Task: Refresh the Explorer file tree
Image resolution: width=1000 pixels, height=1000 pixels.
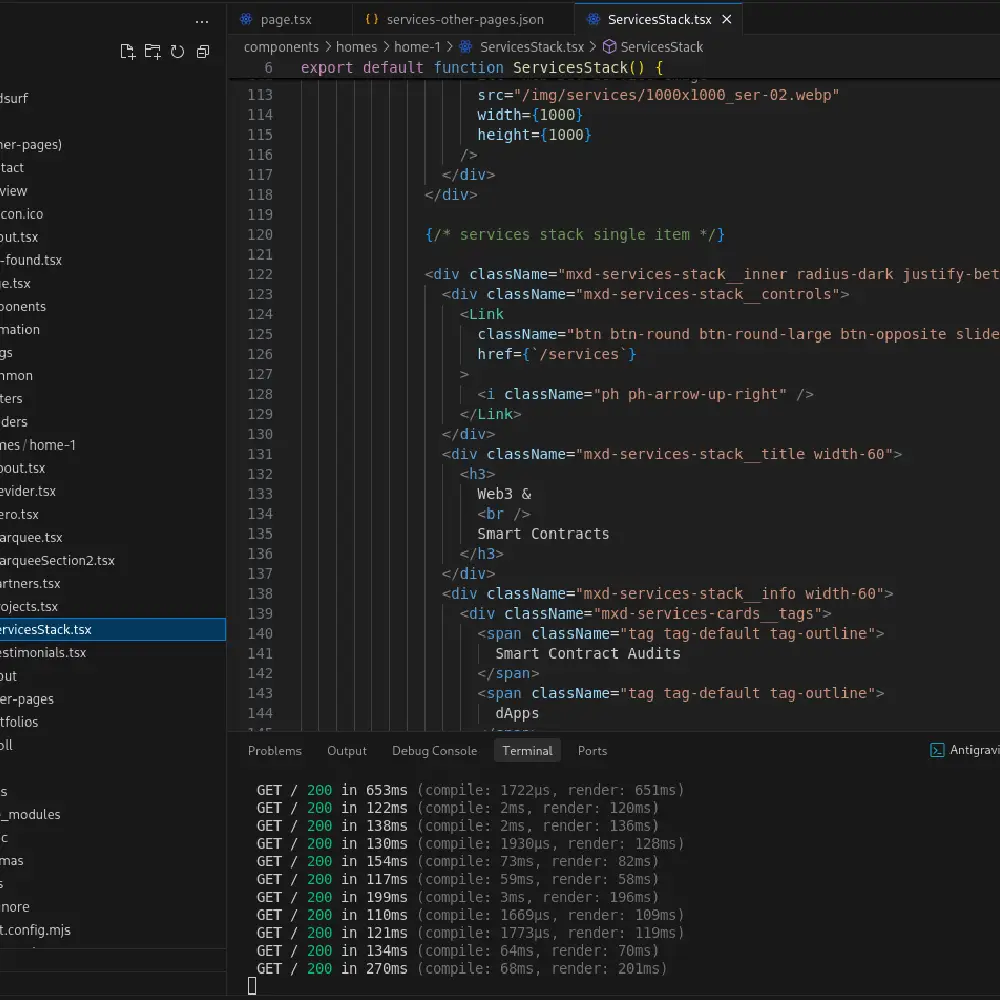Action: pos(178,51)
